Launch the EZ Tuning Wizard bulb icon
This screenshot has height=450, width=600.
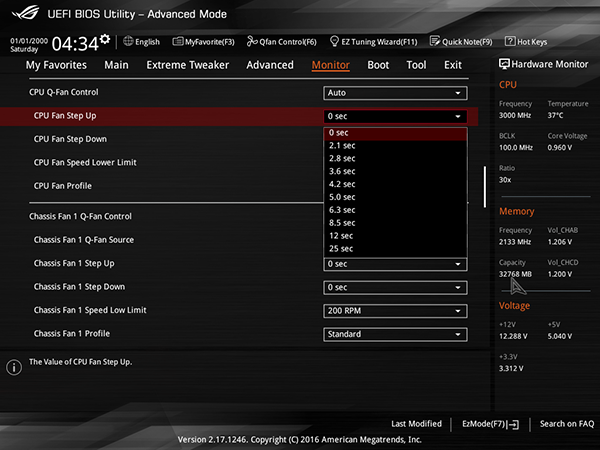334,41
